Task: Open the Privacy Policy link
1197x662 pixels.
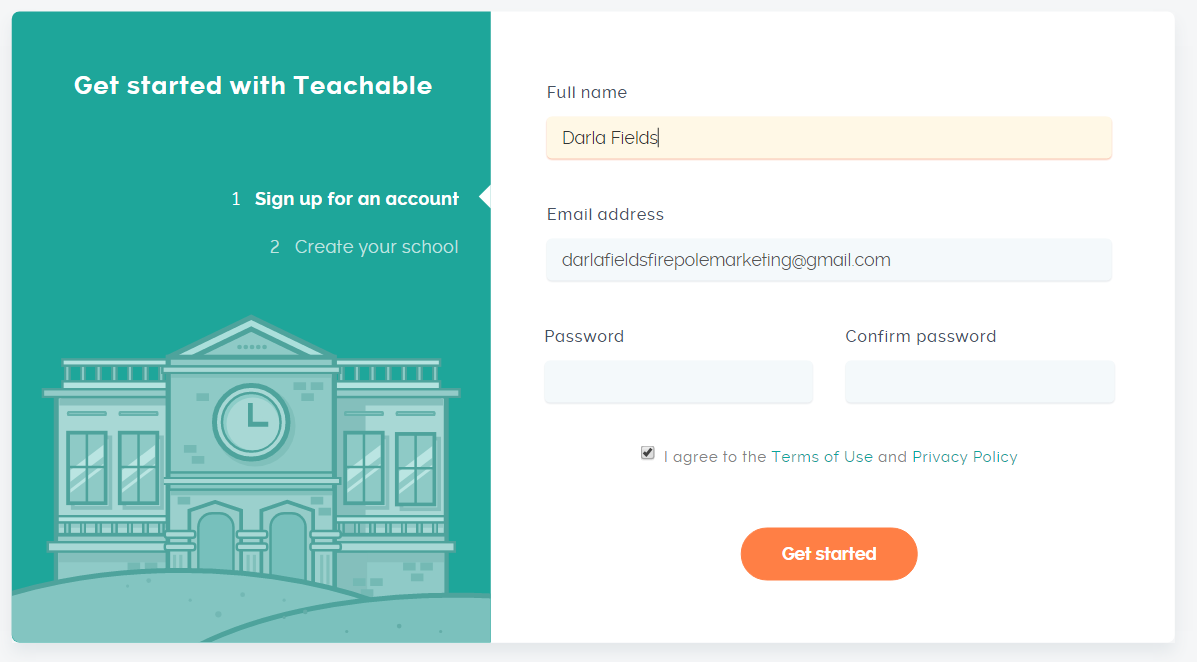Action: coord(964,457)
